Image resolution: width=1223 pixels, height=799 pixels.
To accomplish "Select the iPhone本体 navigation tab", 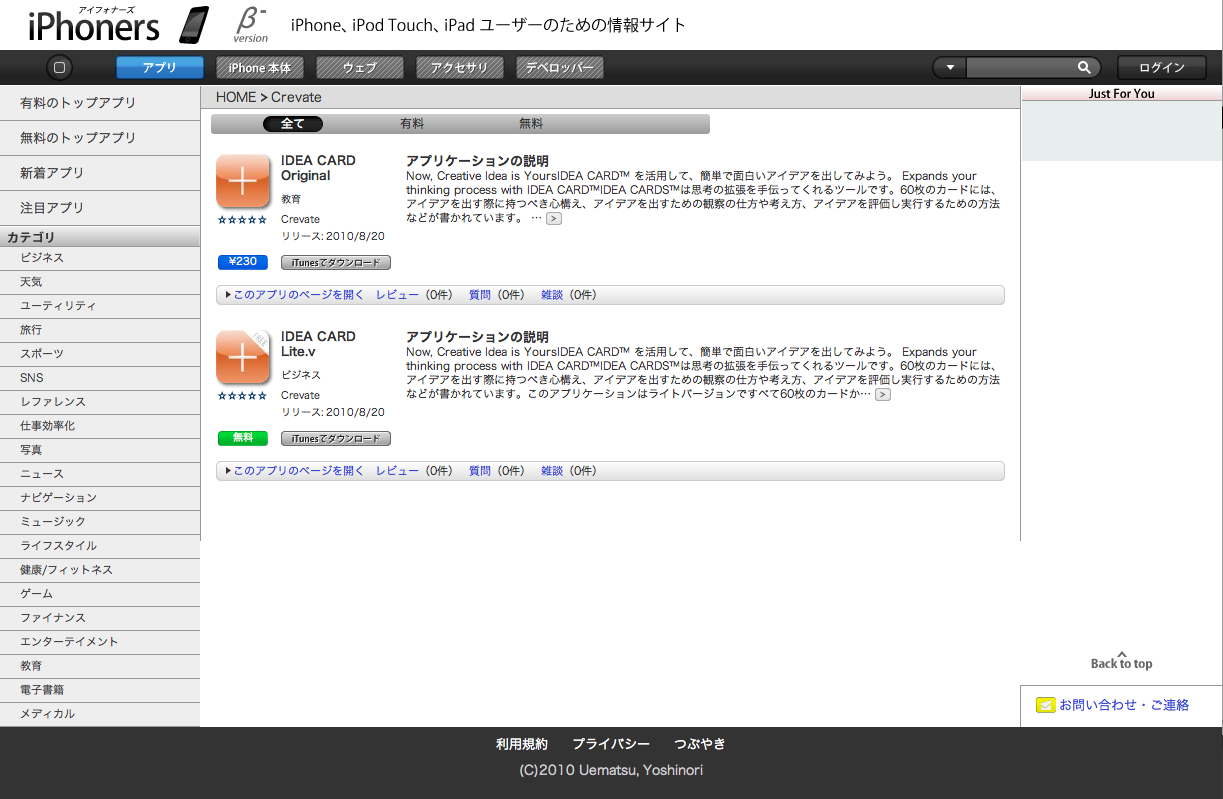I will (260, 68).
